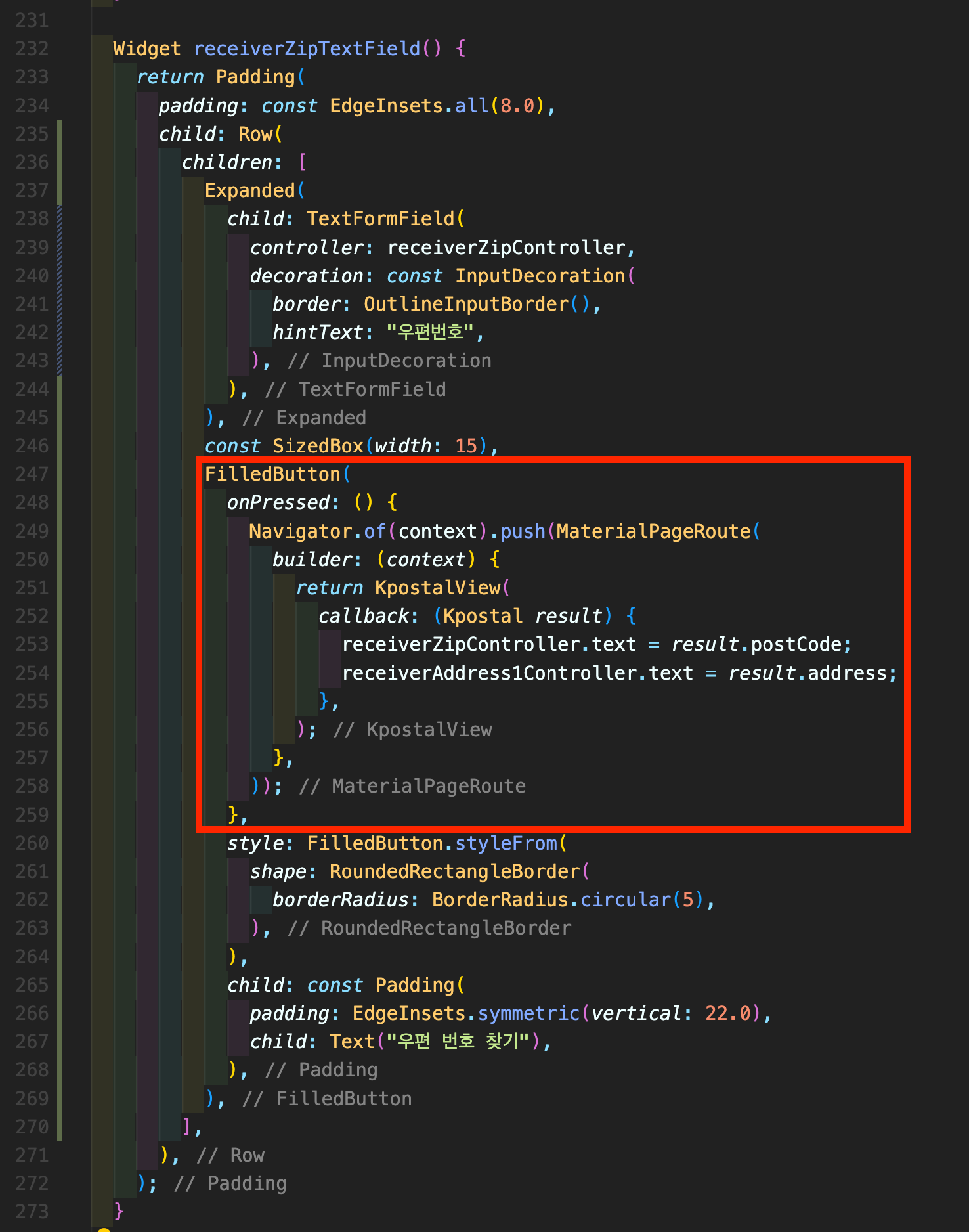Click line number 247 in the gutter
Image resolution: width=969 pixels, height=1232 pixels.
tap(32, 474)
